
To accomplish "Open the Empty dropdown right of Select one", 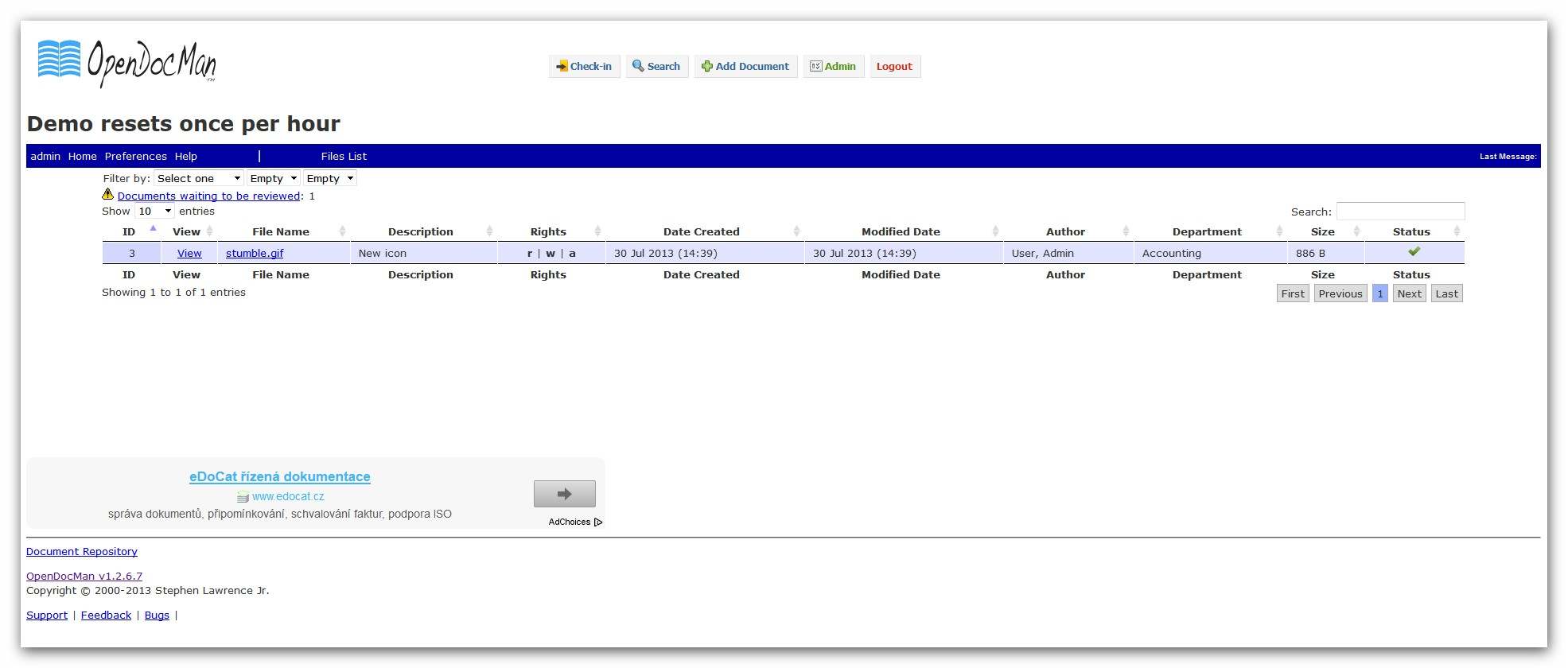I will click(x=273, y=178).
